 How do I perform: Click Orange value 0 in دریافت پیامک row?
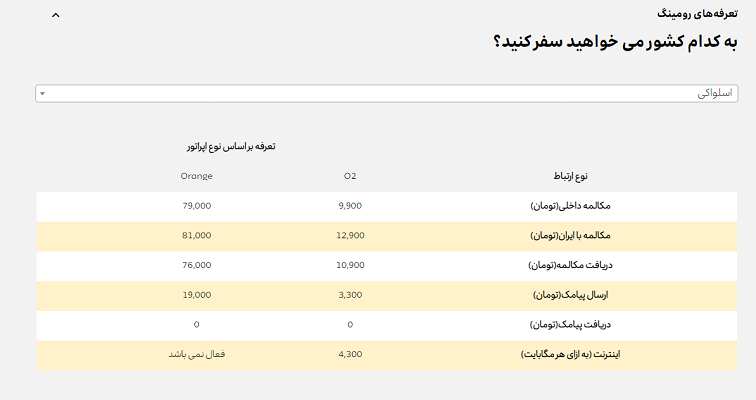[x=197, y=325]
